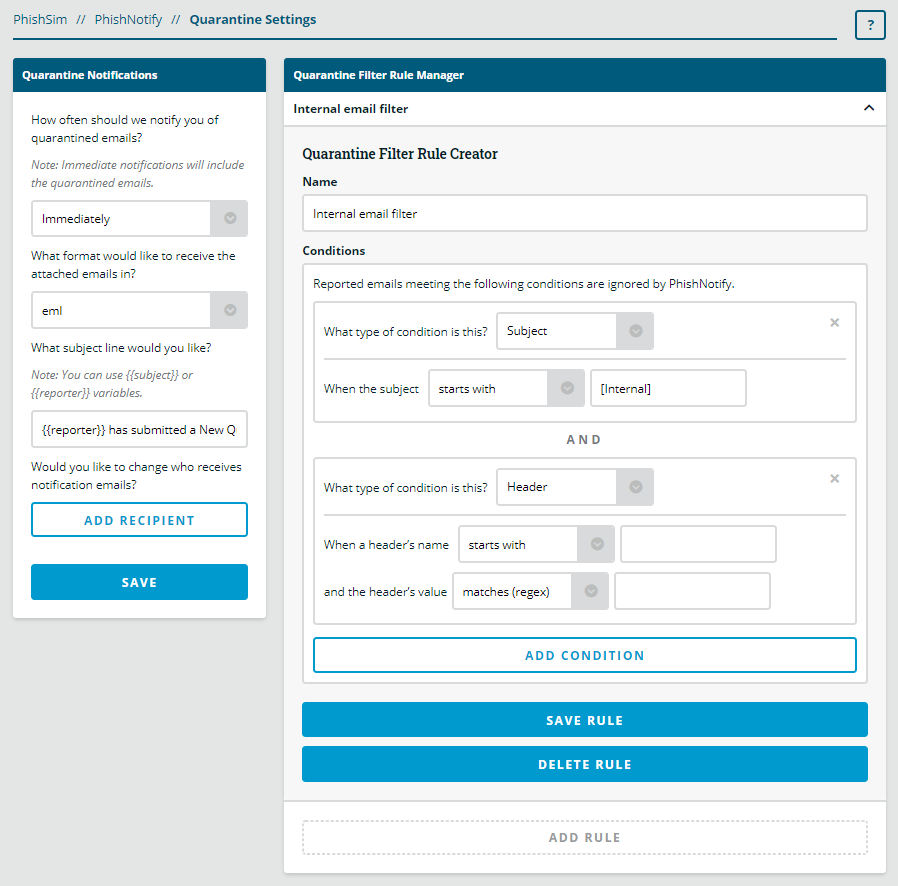Open the Subject condition type dropdown
The image size is (898, 886).
pos(575,331)
